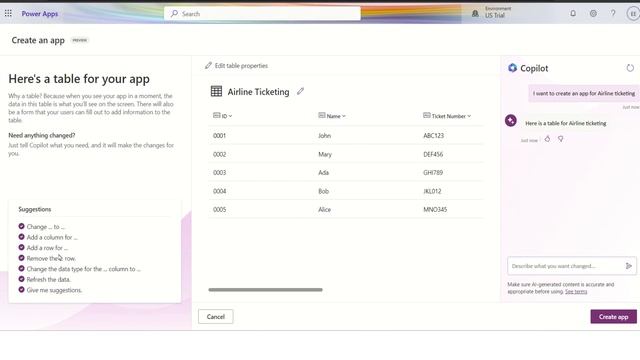Click the ID column type icon

click(217, 116)
